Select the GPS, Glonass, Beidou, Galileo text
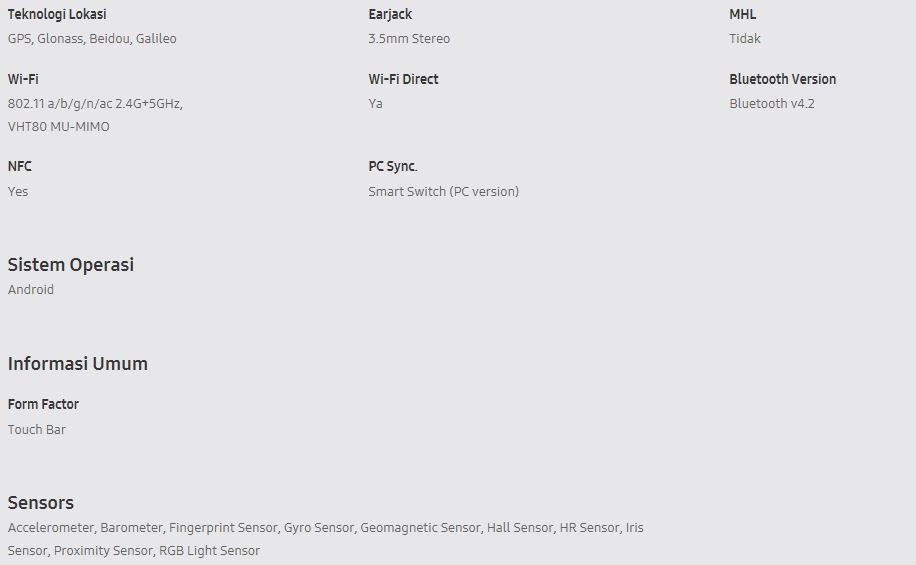The height and width of the screenshot is (565, 916). click(x=92, y=39)
